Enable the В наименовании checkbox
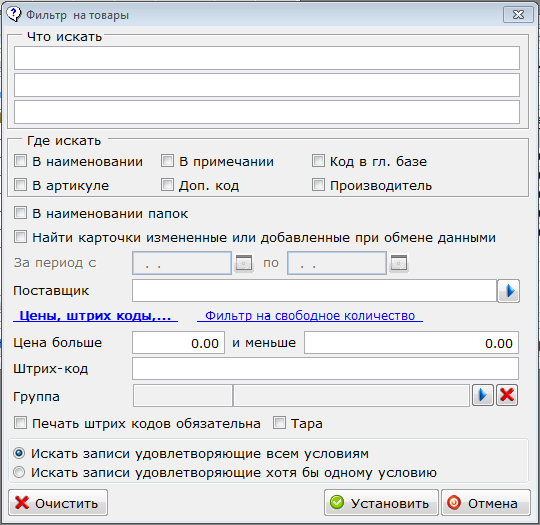 pyautogui.click(x=20, y=161)
